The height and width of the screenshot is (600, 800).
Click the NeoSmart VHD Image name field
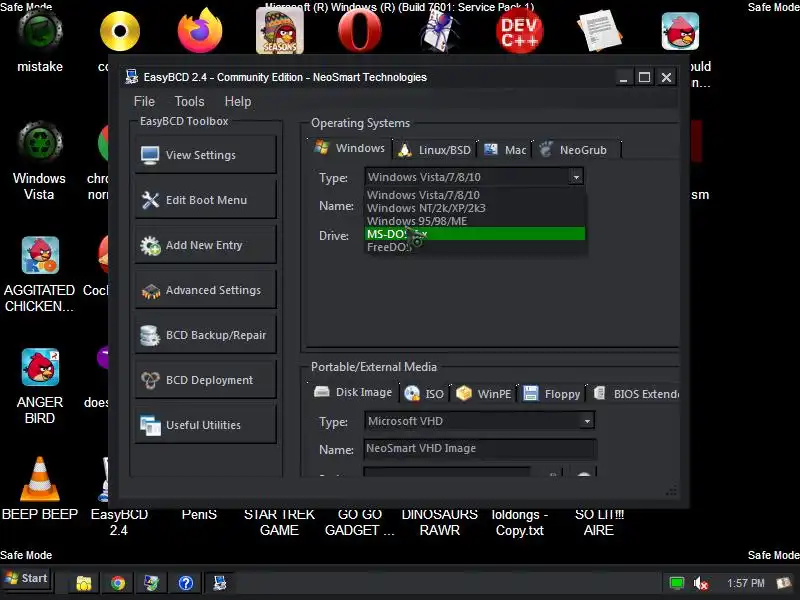(479, 448)
